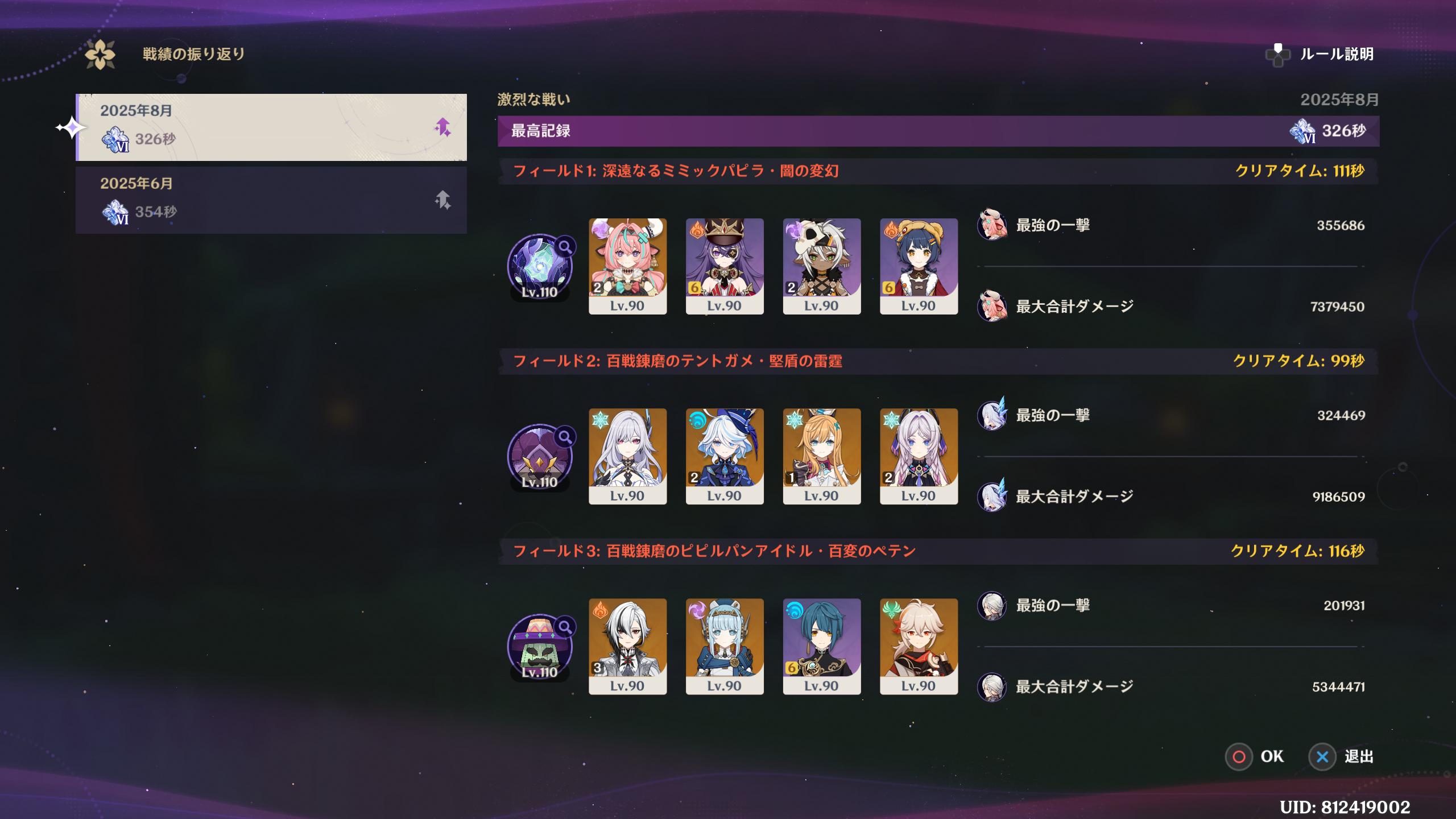Click the 最高記録 purple banner
The height and width of the screenshot is (819, 1456).
938,131
